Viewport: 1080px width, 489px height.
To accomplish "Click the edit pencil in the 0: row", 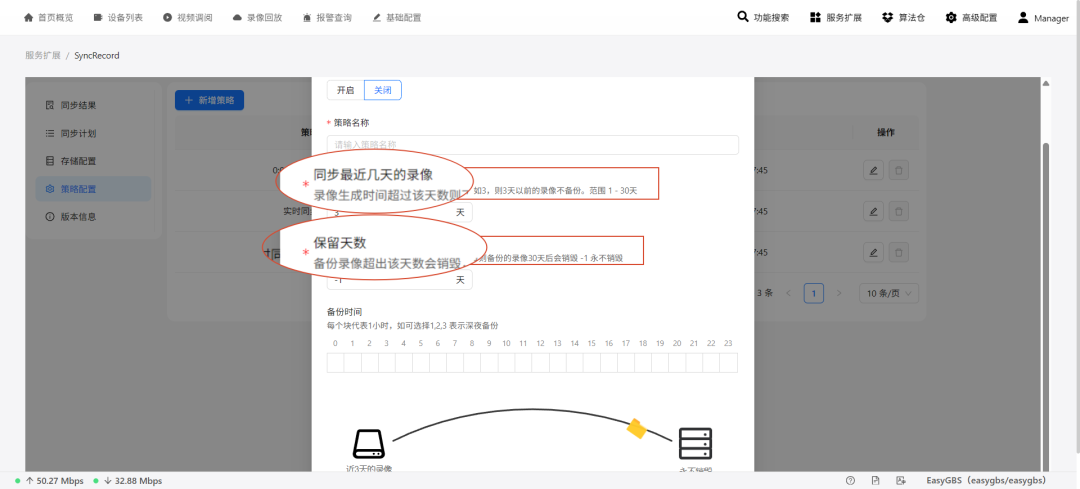I will (x=873, y=170).
